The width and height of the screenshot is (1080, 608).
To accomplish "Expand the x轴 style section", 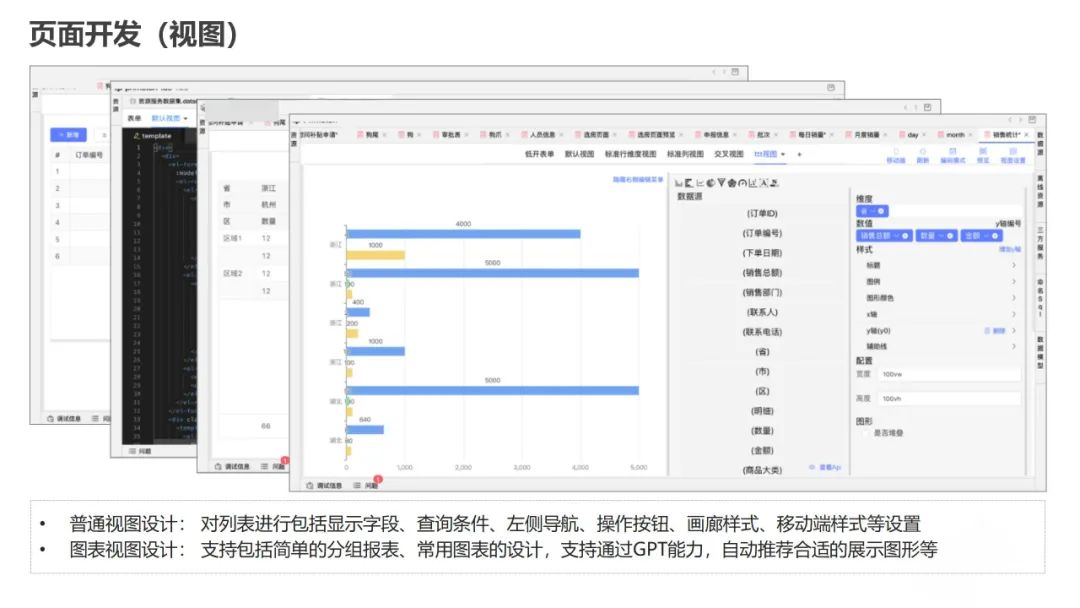I will point(940,314).
